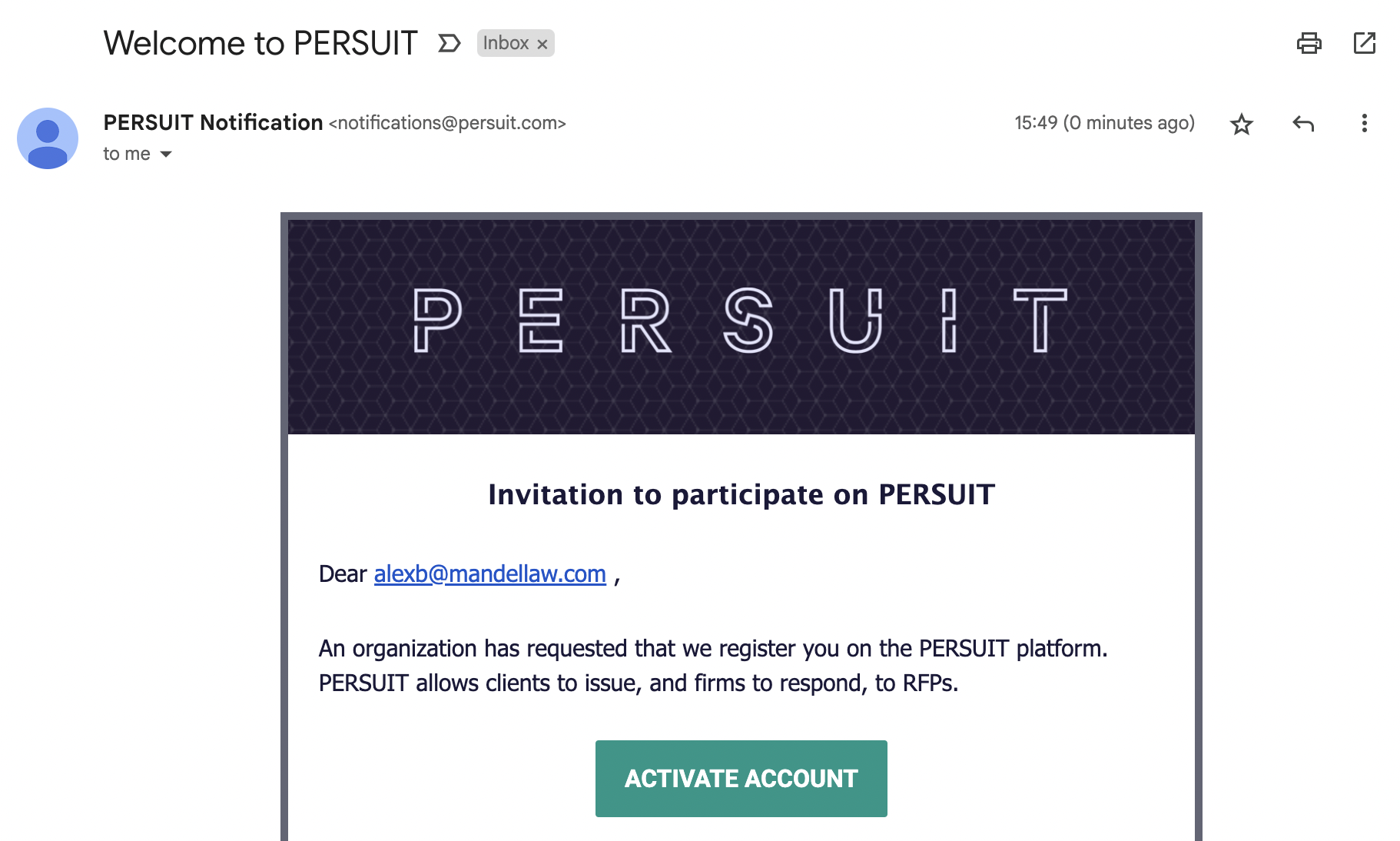Click the sender avatar picture

click(48, 138)
